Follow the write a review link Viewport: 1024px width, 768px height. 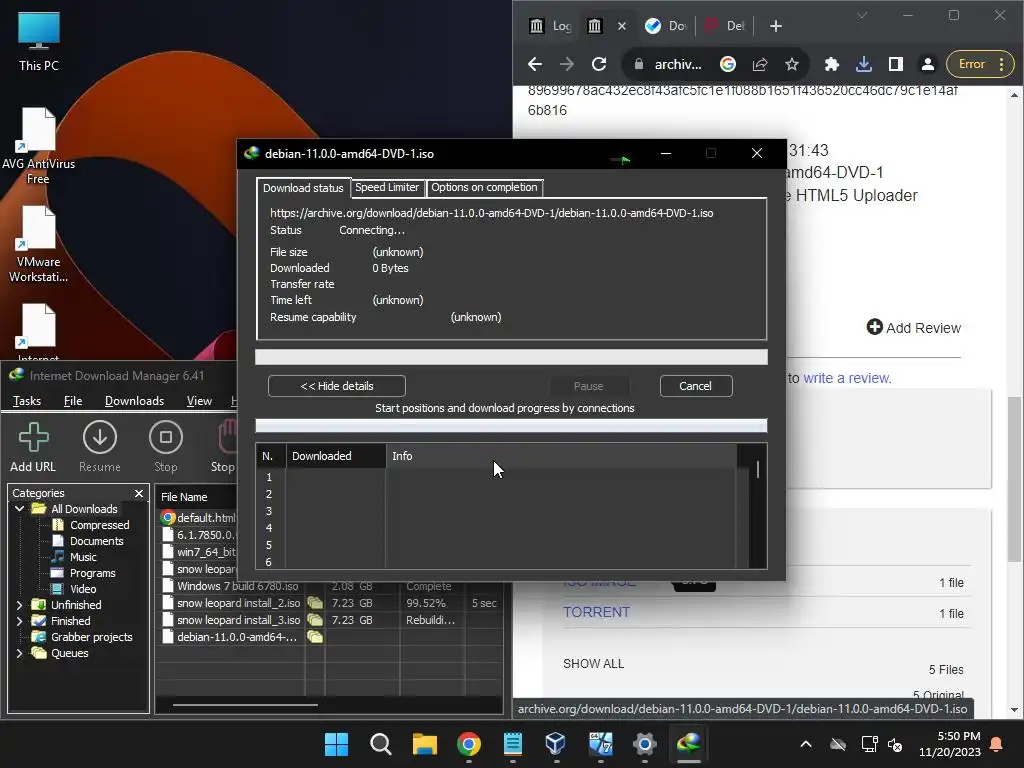point(847,378)
